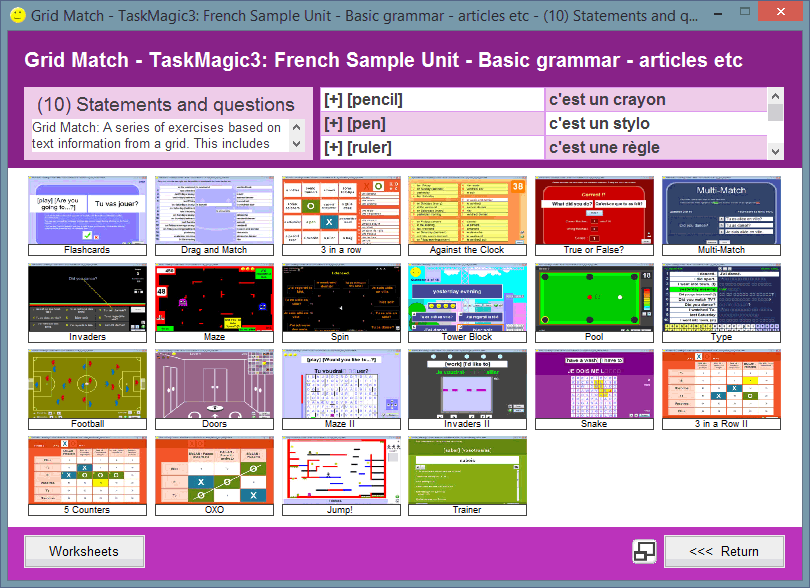Open the Multi-Match activity
Screen dimensions: 810x588
[721, 215]
